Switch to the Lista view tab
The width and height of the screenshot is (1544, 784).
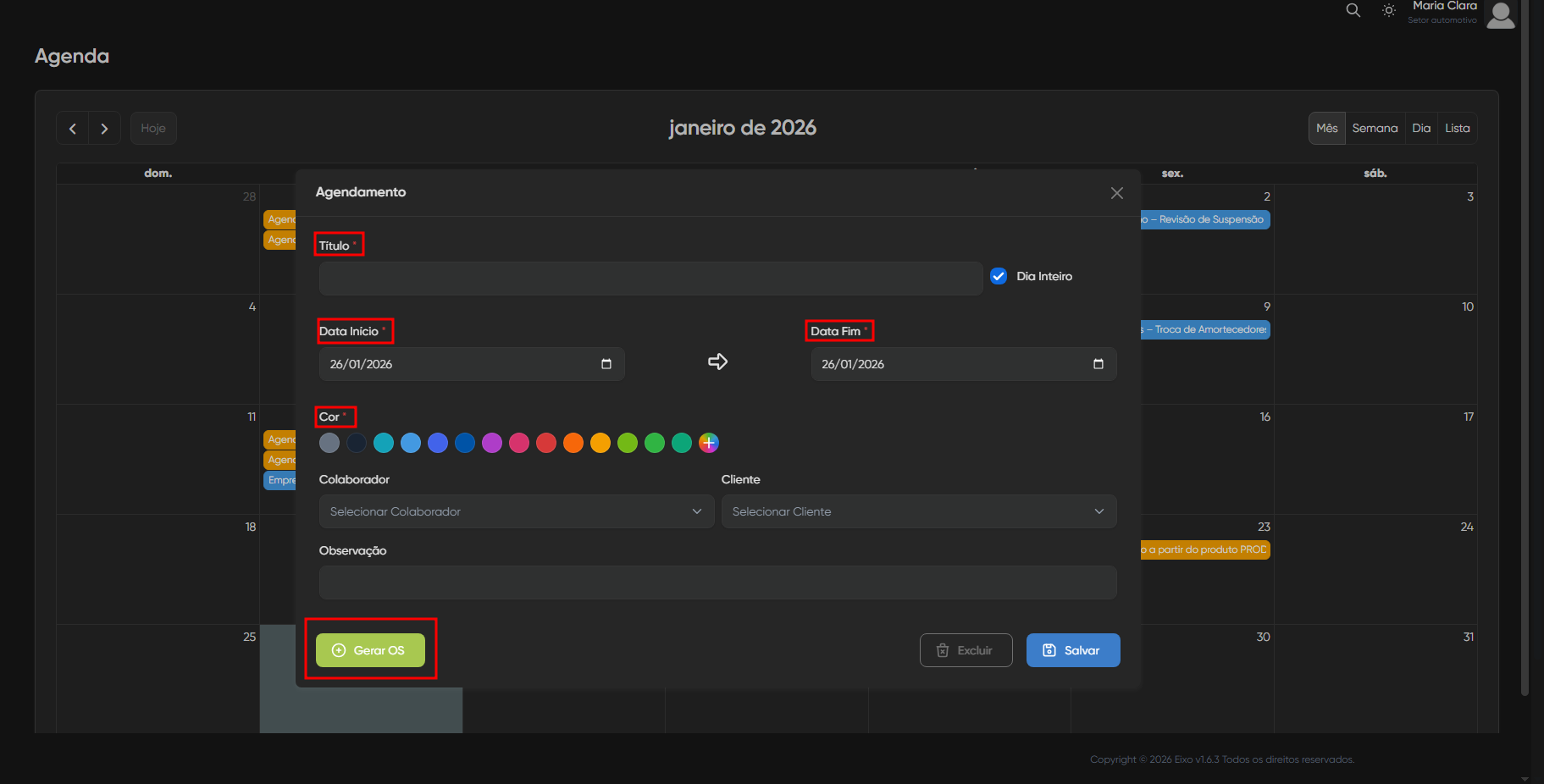point(1457,129)
